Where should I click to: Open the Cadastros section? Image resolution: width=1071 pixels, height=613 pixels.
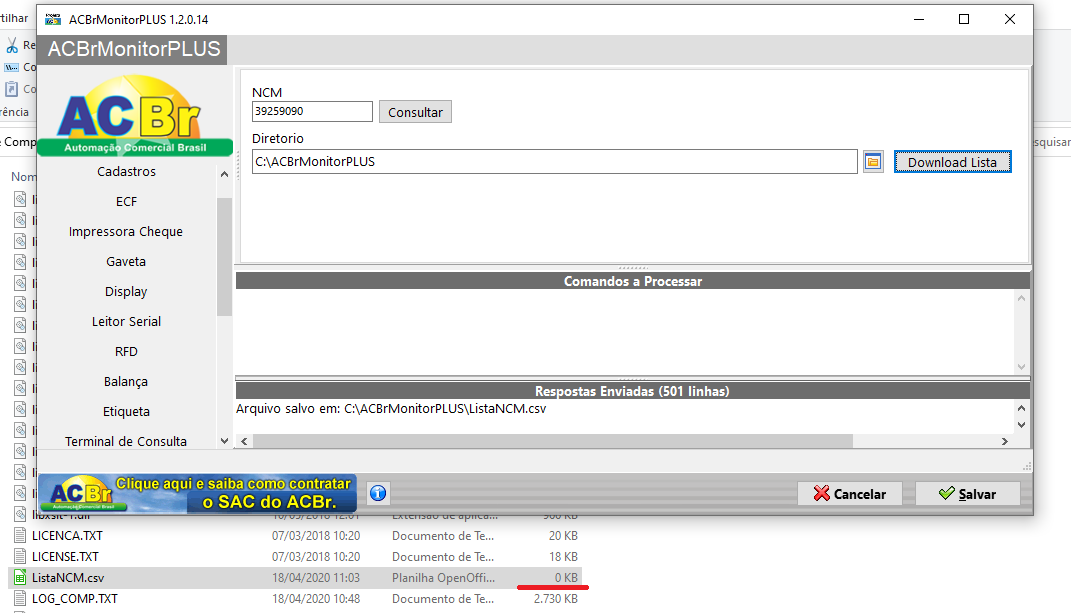pos(126,172)
